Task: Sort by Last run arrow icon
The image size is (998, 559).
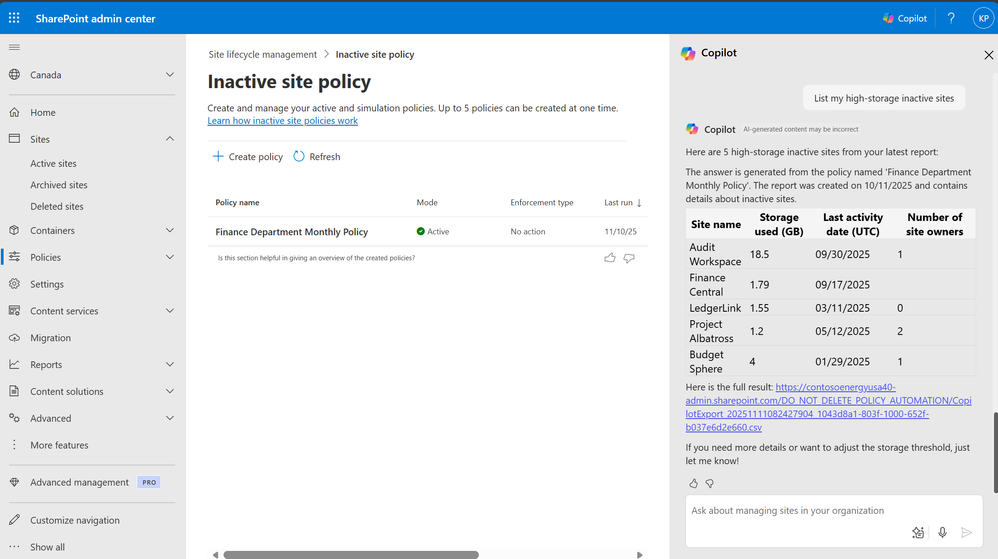Action: [639, 202]
